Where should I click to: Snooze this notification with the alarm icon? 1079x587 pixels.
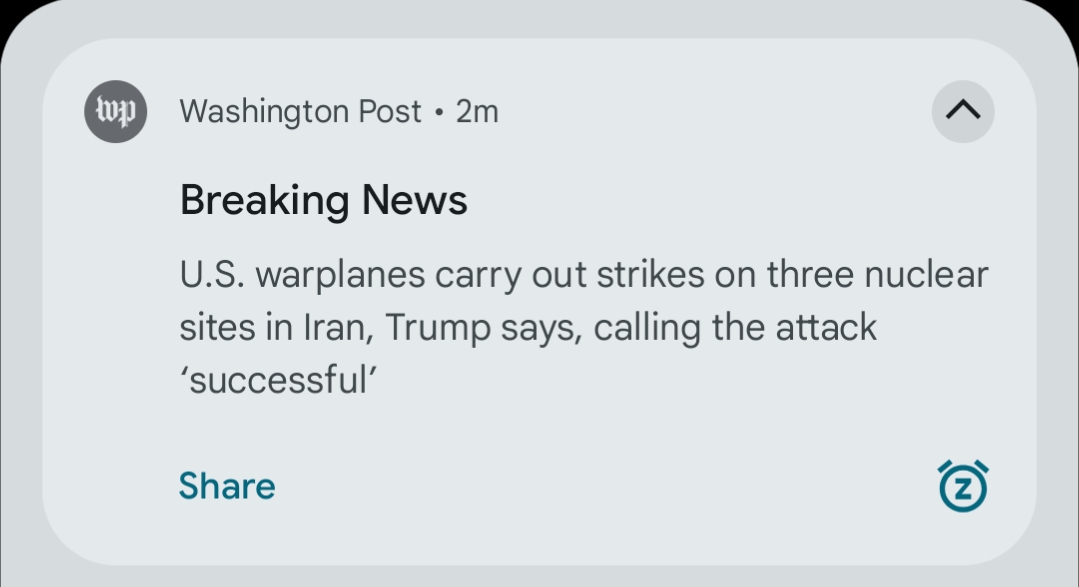click(962, 486)
